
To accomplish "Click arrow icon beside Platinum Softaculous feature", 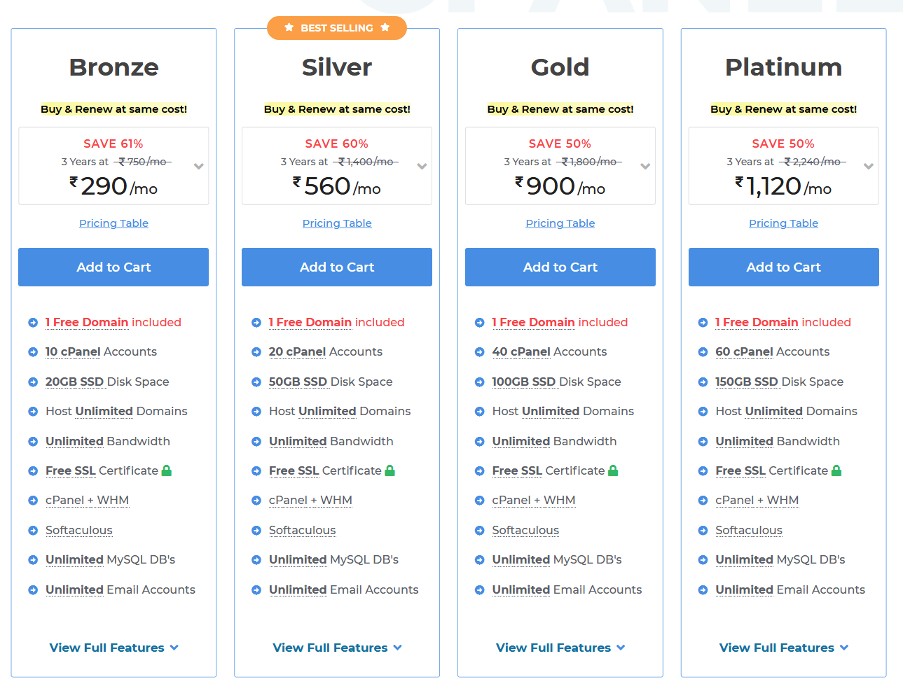I will (703, 531).
